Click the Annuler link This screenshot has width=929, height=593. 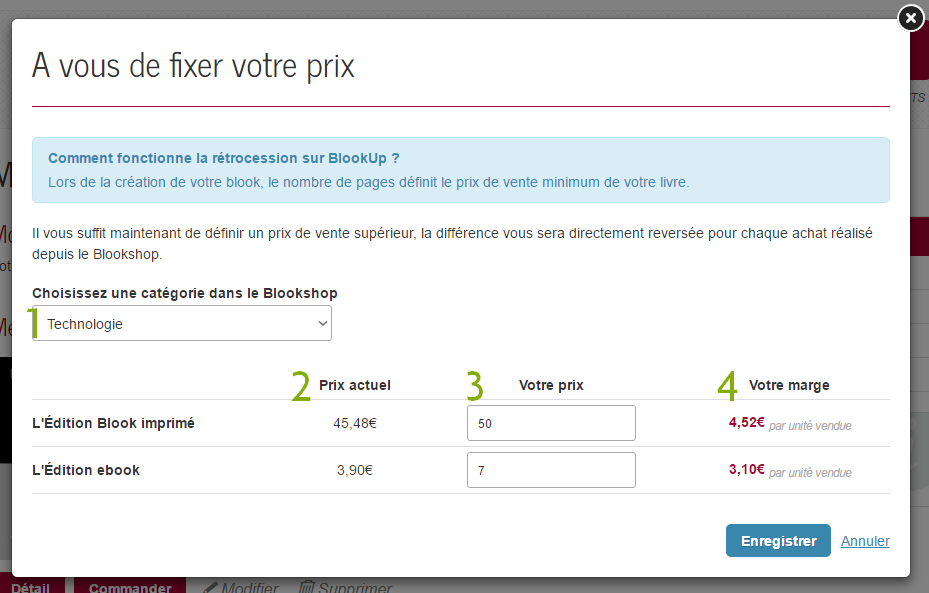click(865, 541)
